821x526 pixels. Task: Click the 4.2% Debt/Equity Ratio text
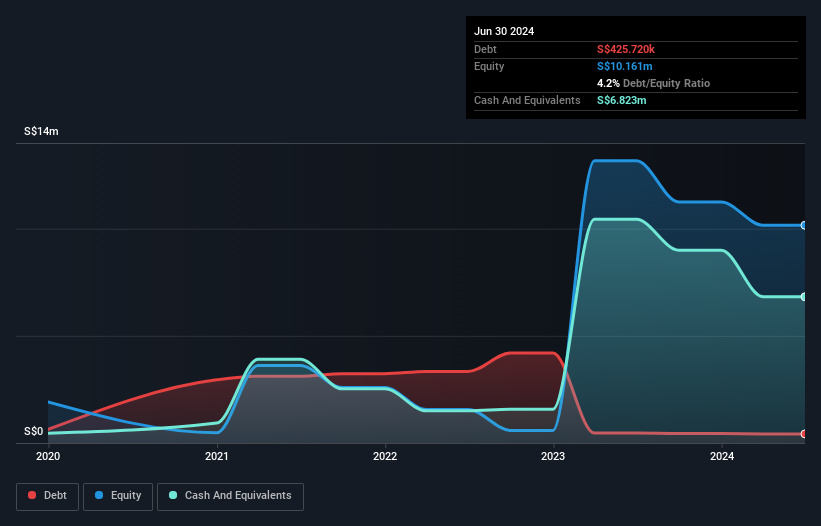653,83
